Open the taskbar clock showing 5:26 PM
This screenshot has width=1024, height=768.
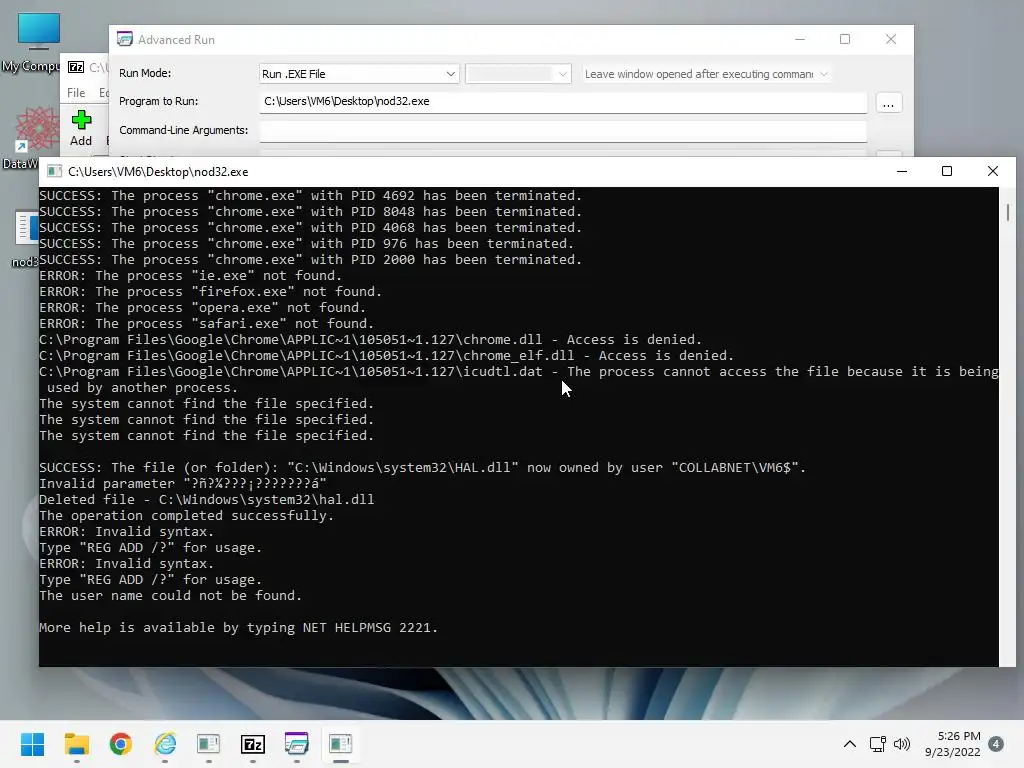click(953, 744)
